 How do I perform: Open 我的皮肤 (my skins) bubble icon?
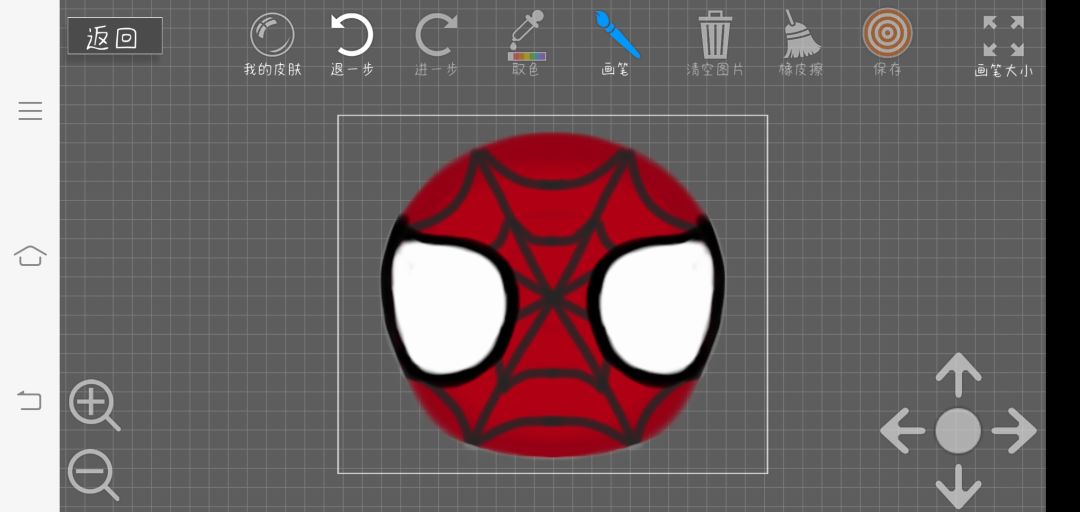pos(272,34)
